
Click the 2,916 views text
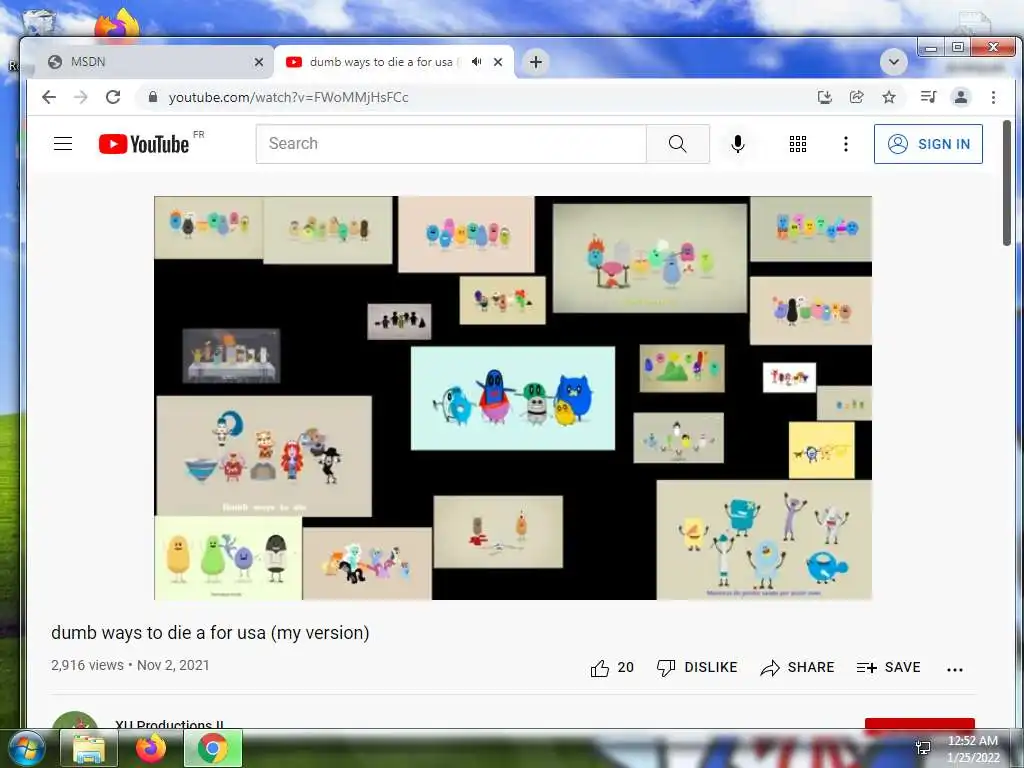click(x=88, y=665)
